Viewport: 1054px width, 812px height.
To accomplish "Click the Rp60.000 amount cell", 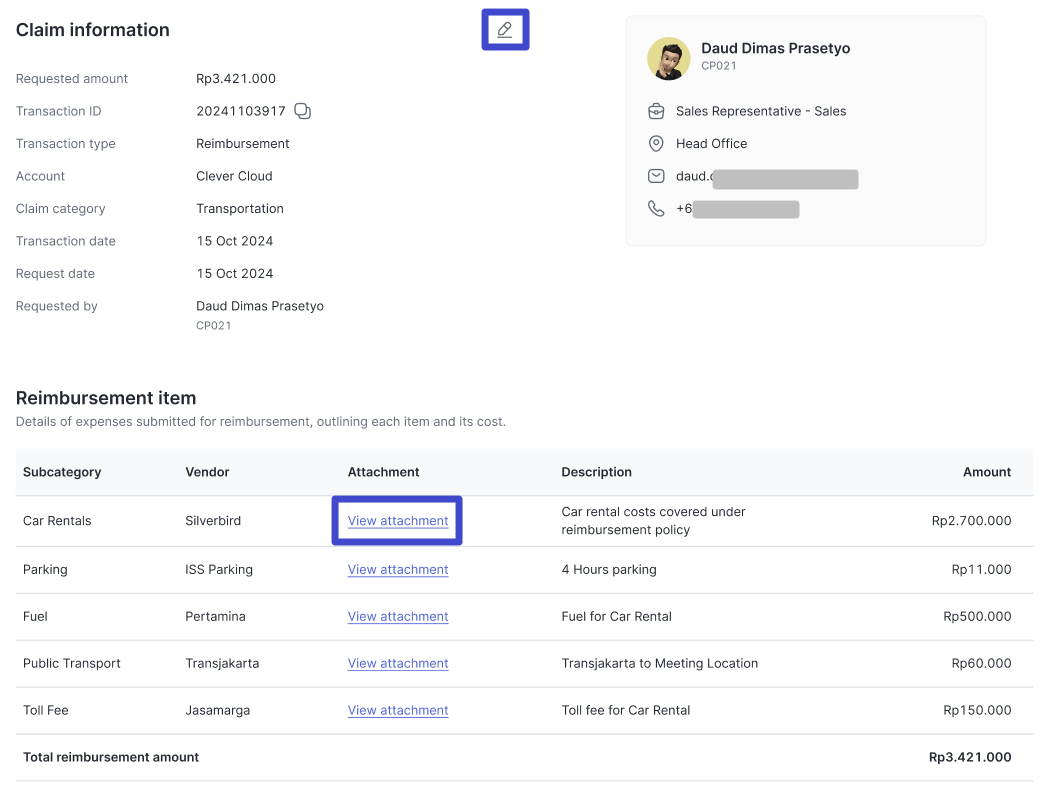I will point(981,663).
